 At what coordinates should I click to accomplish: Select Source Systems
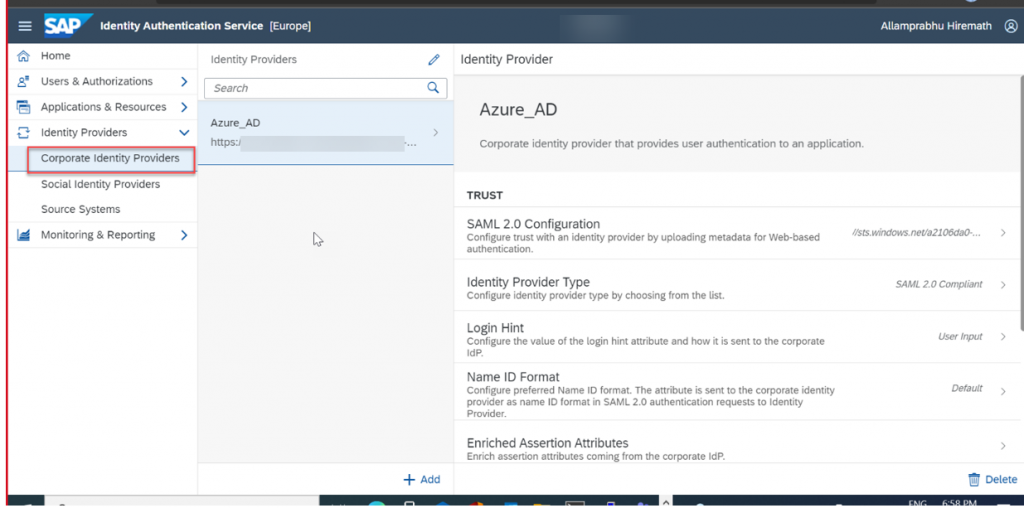[x=80, y=210]
